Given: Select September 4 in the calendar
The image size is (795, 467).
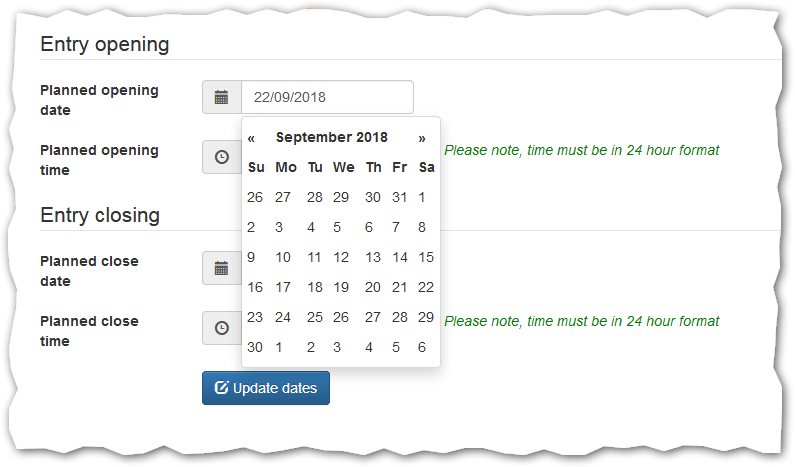Looking at the screenshot, I should point(313,227).
